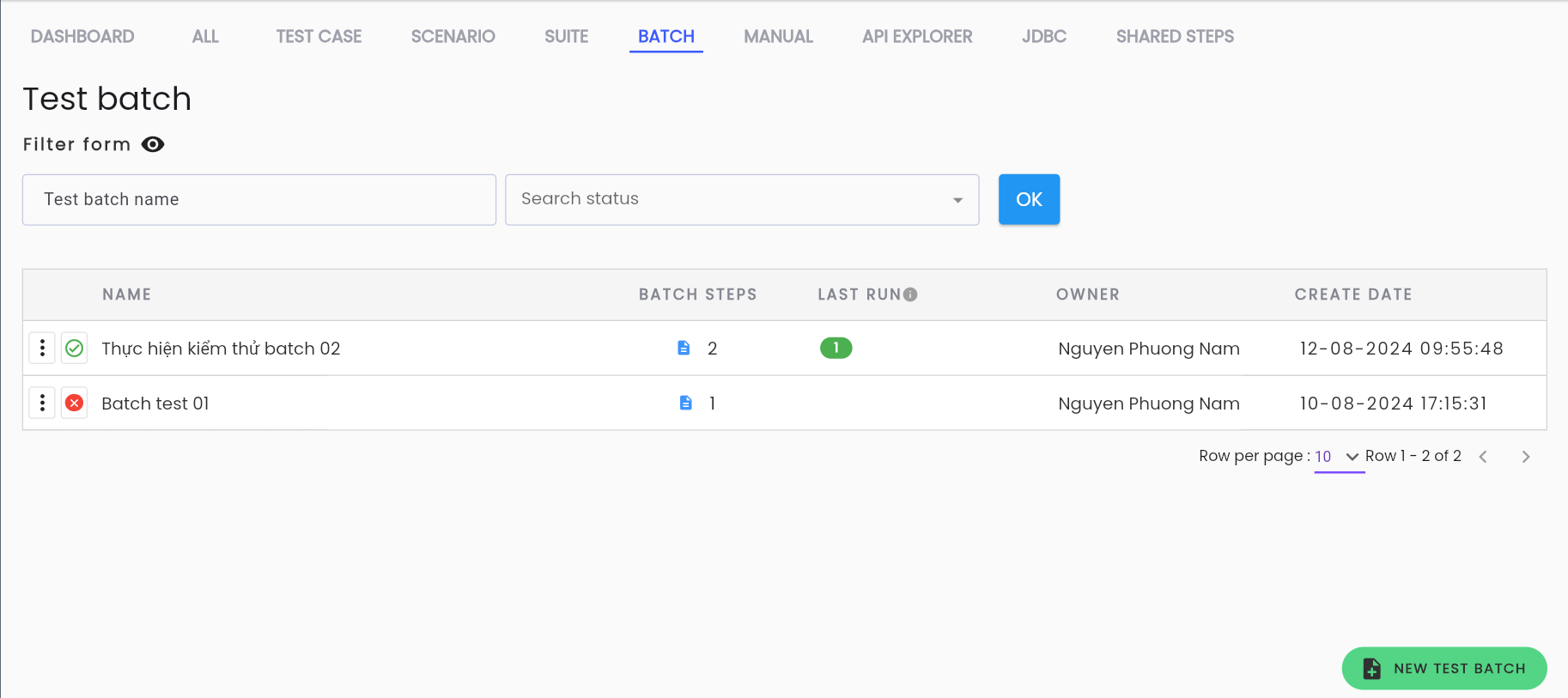Open the JDBC tab
This screenshot has width=1568, height=698.
(1044, 36)
